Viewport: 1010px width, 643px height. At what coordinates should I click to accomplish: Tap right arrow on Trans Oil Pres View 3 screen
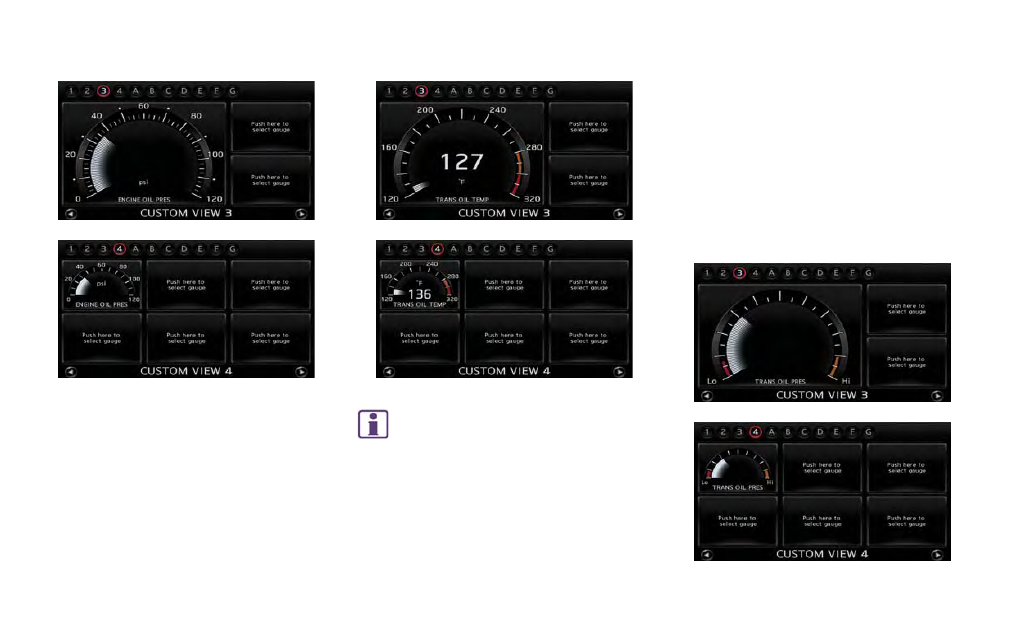point(937,396)
